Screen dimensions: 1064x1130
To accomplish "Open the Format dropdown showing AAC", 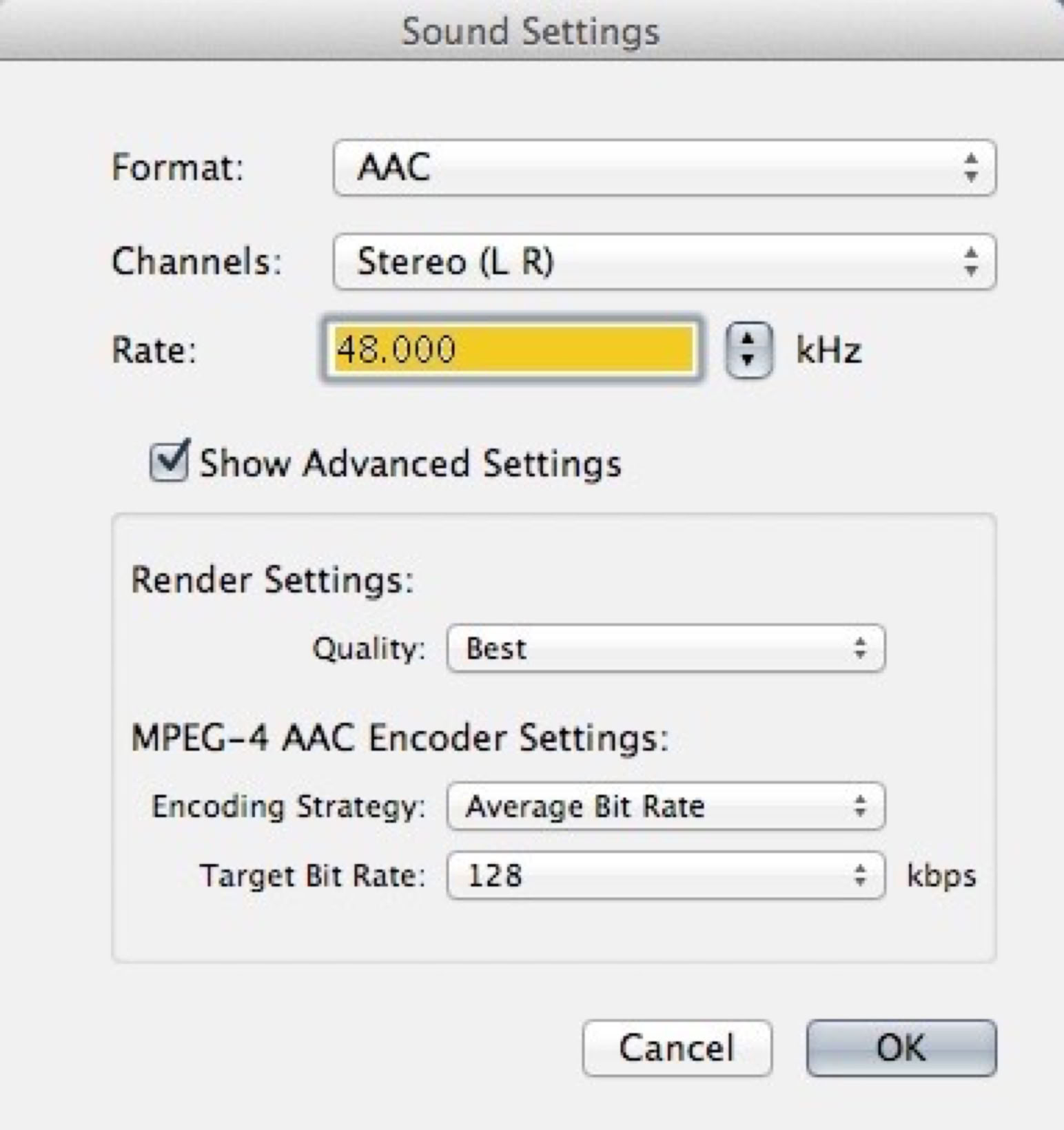I will 664,168.
